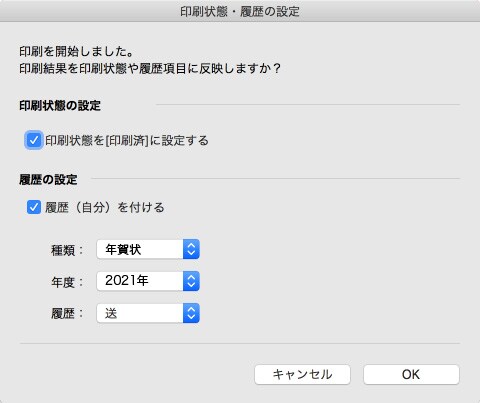Click the blue arrow stepper on the 送 popup
The width and height of the screenshot is (480, 403).
click(x=191, y=313)
